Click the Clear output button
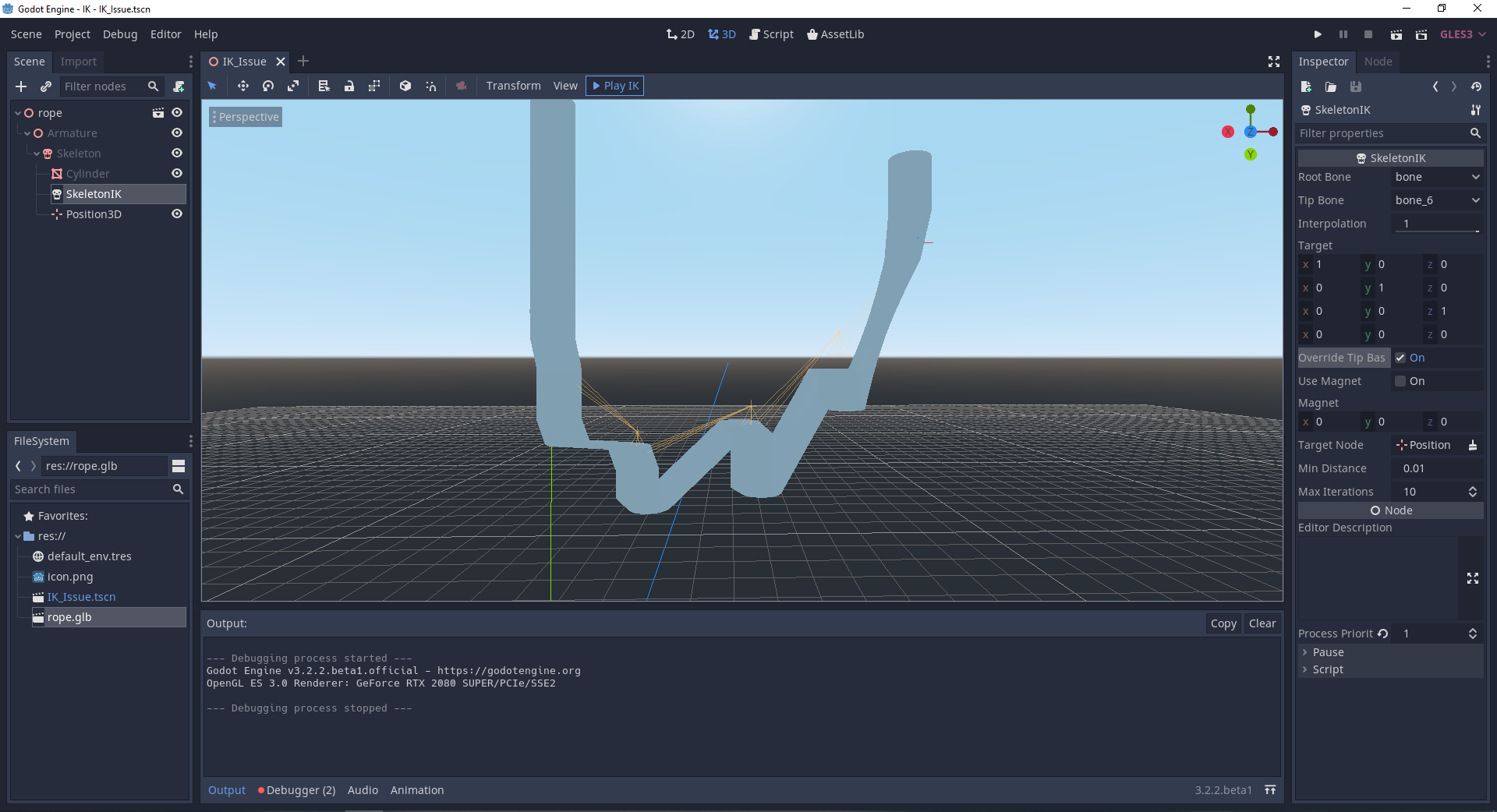Screen dimensions: 1497x812 click(x=1262, y=623)
